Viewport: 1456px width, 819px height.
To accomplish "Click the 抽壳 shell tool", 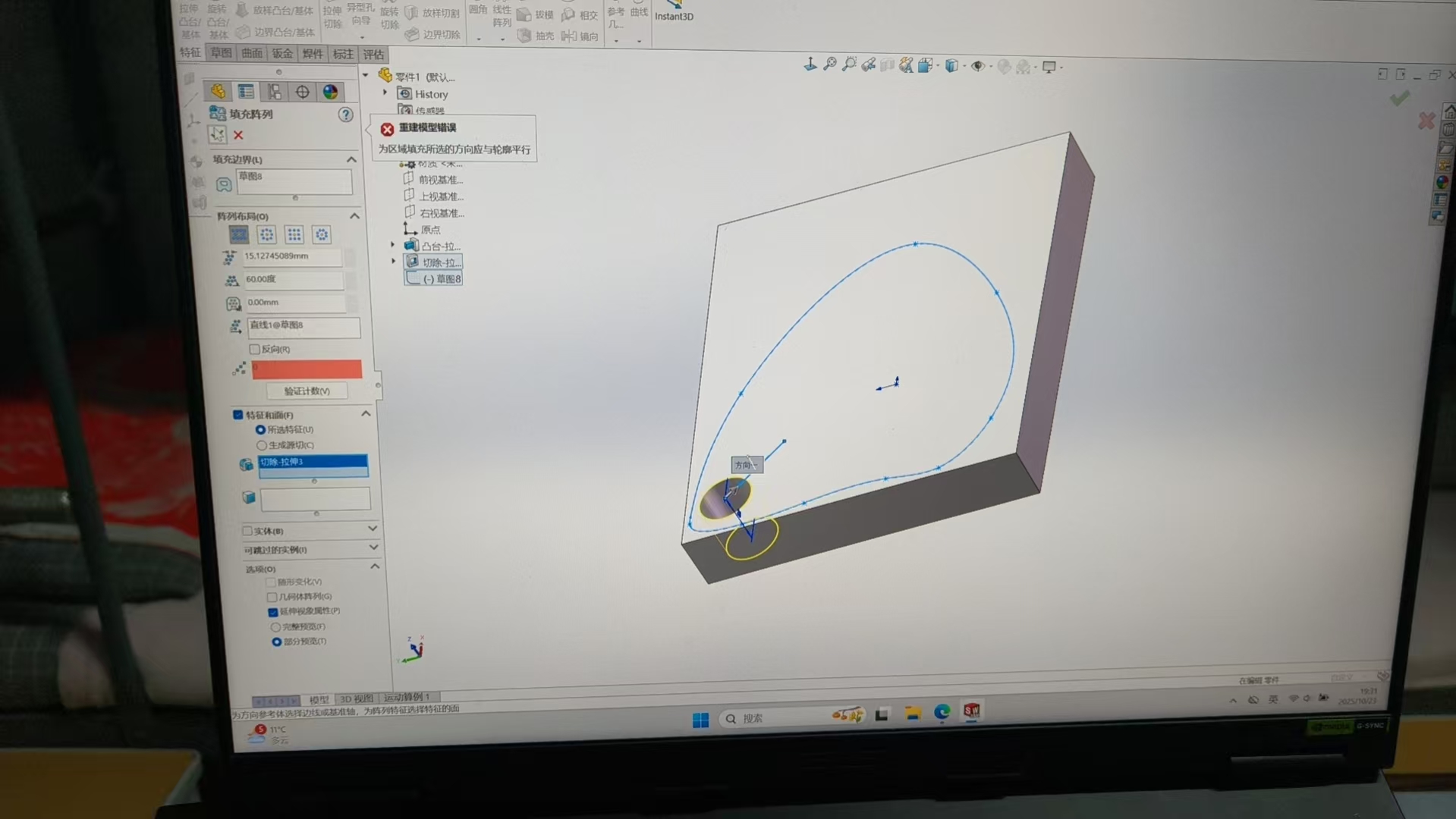I will (x=536, y=36).
